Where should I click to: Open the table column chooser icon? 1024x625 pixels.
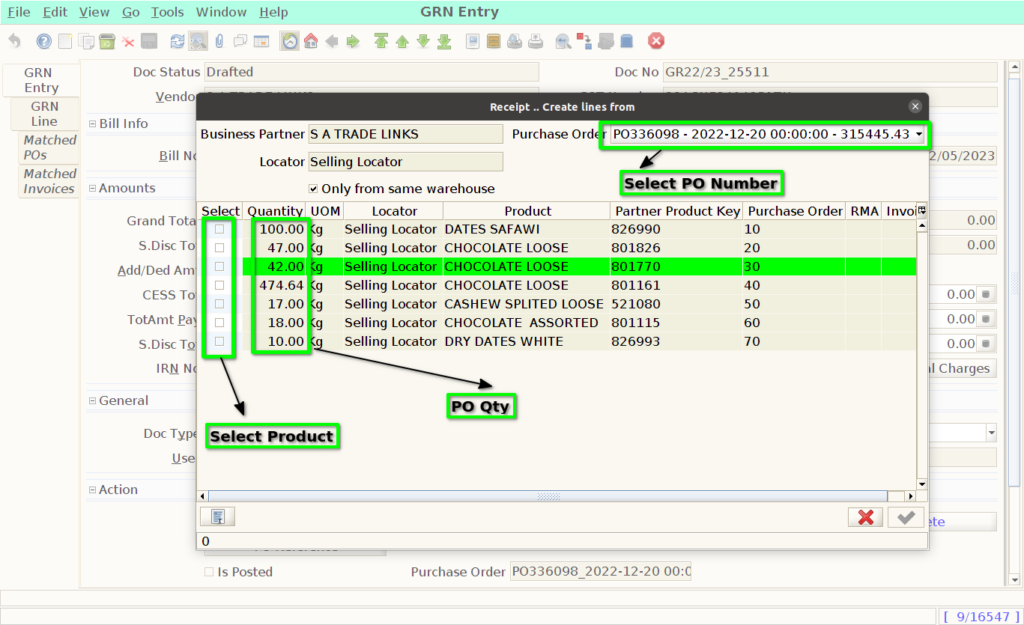(921, 210)
